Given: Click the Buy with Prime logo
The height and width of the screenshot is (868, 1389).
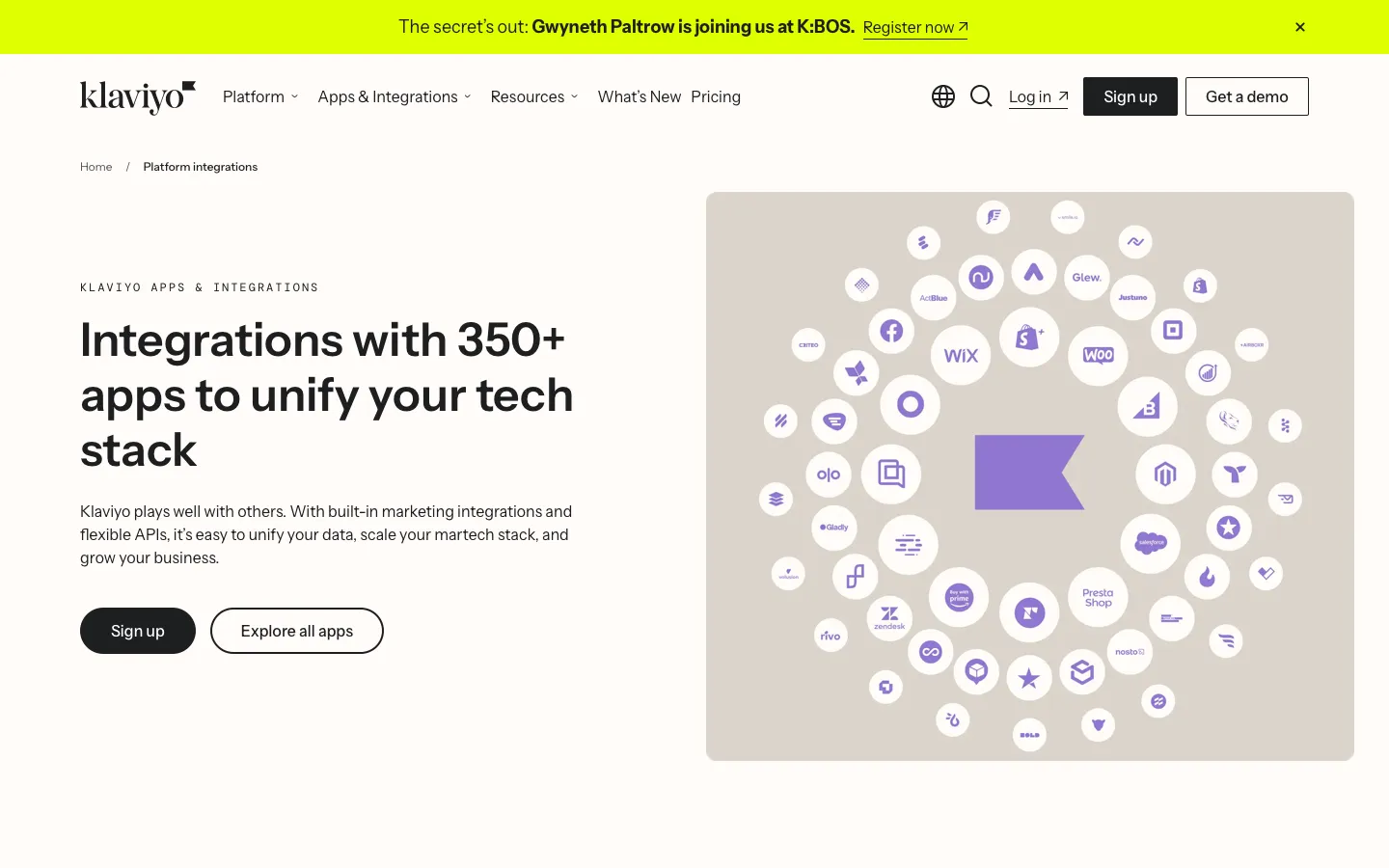Looking at the screenshot, I should (x=959, y=598).
